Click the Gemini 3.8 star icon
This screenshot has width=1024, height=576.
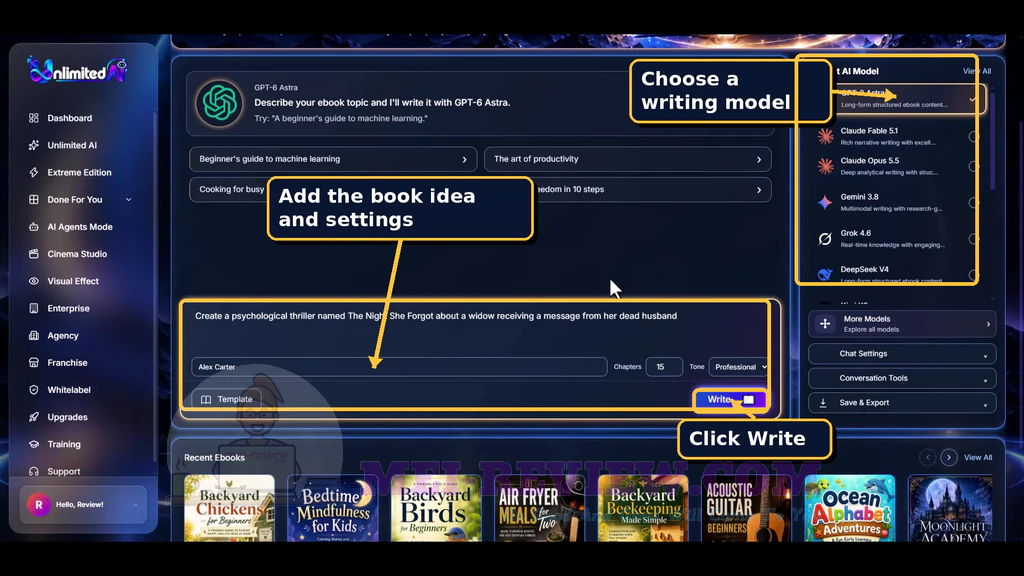coord(825,202)
